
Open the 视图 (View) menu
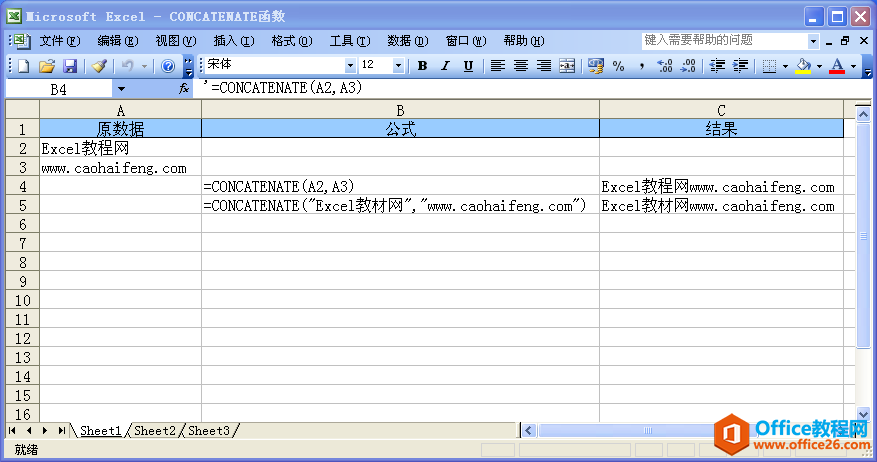176,41
